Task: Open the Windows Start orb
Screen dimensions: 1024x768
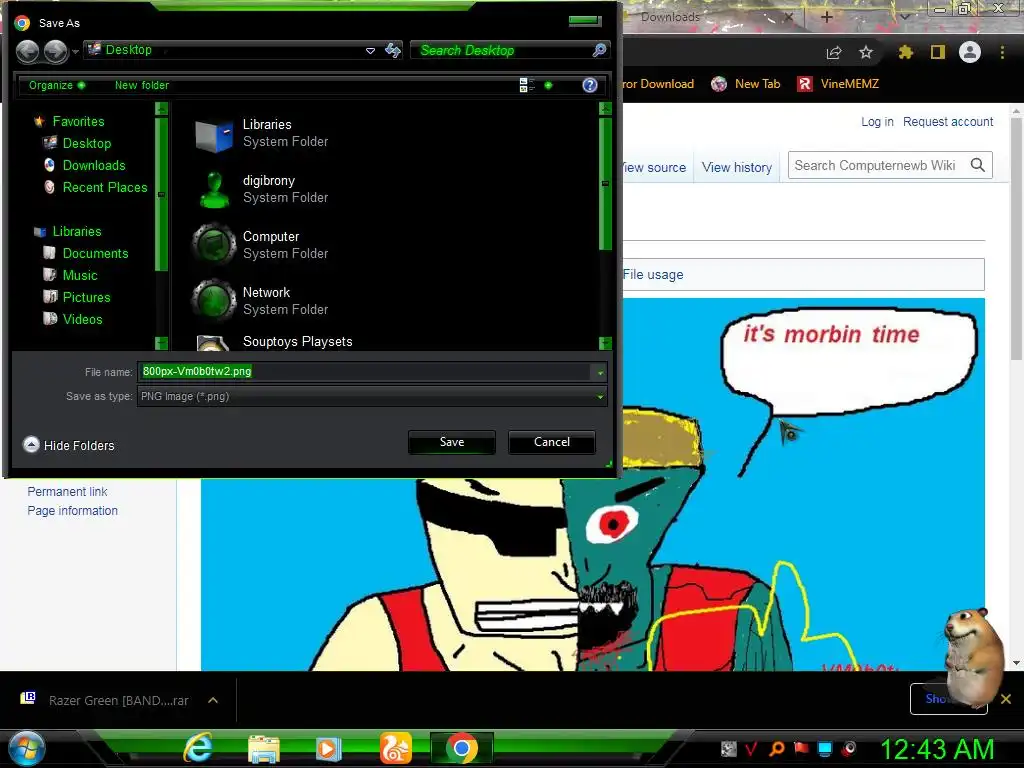Action: coord(27,749)
